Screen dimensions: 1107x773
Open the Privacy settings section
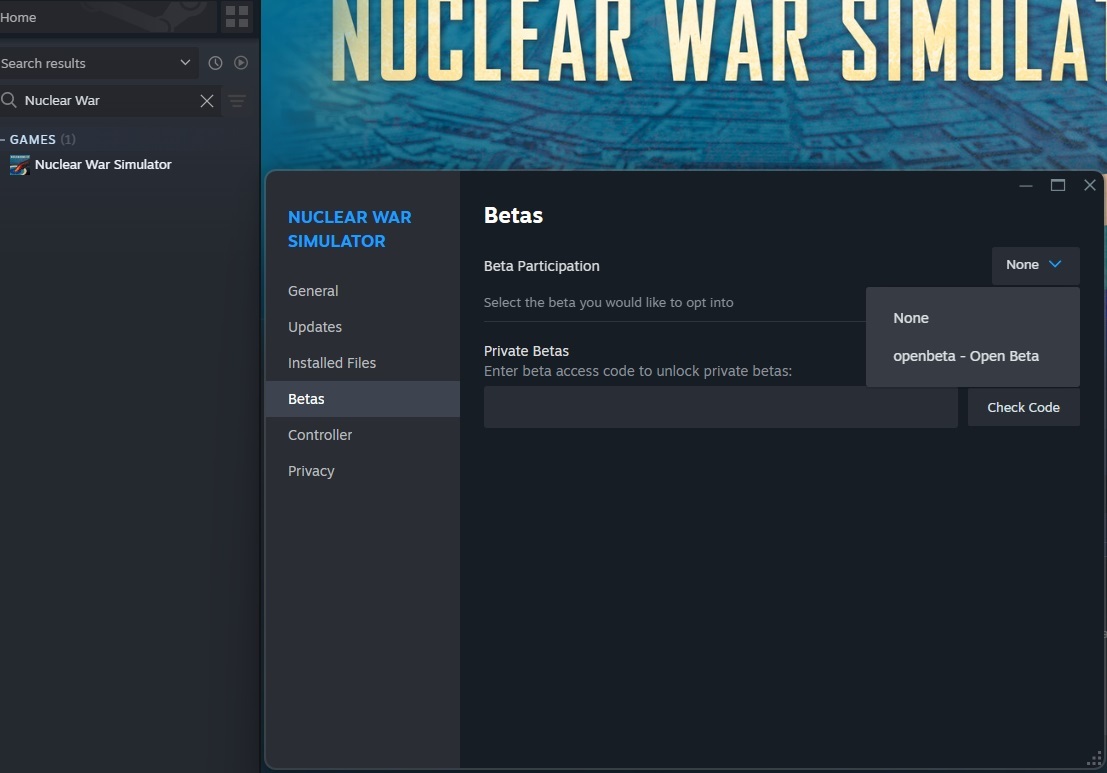311,470
